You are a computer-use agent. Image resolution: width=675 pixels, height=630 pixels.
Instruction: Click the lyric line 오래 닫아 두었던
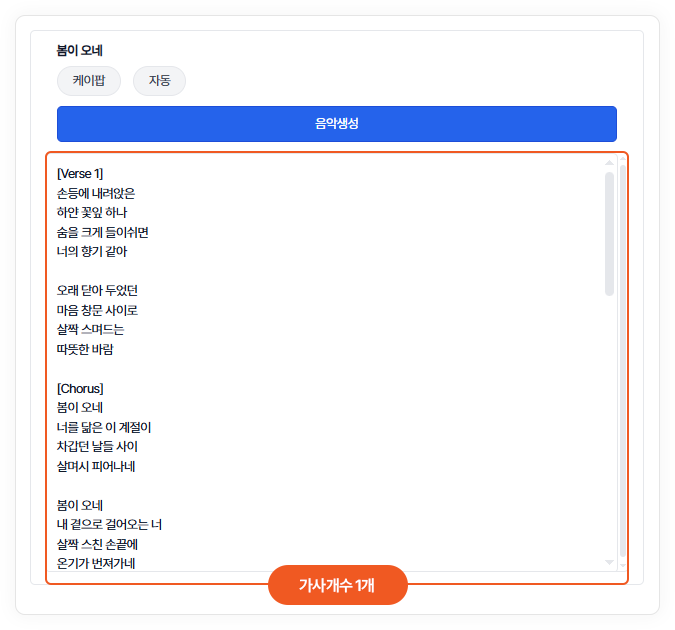(97, 291)
